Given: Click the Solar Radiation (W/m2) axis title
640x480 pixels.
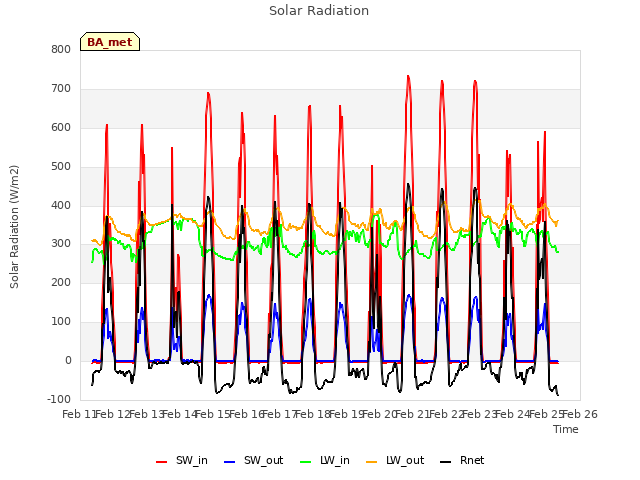Looking at the screenshot, I should (x=14, y=227).
